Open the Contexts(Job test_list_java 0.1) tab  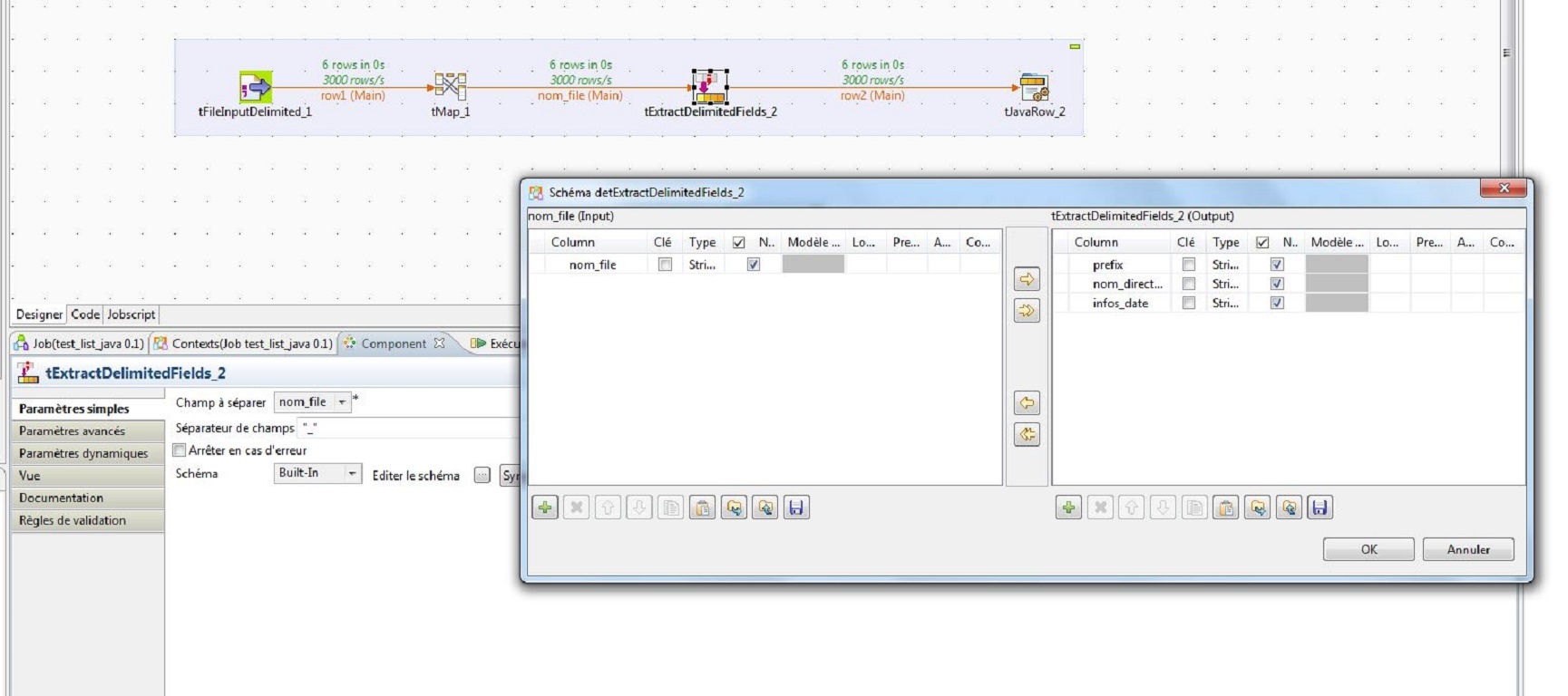[x=243, y=343]
